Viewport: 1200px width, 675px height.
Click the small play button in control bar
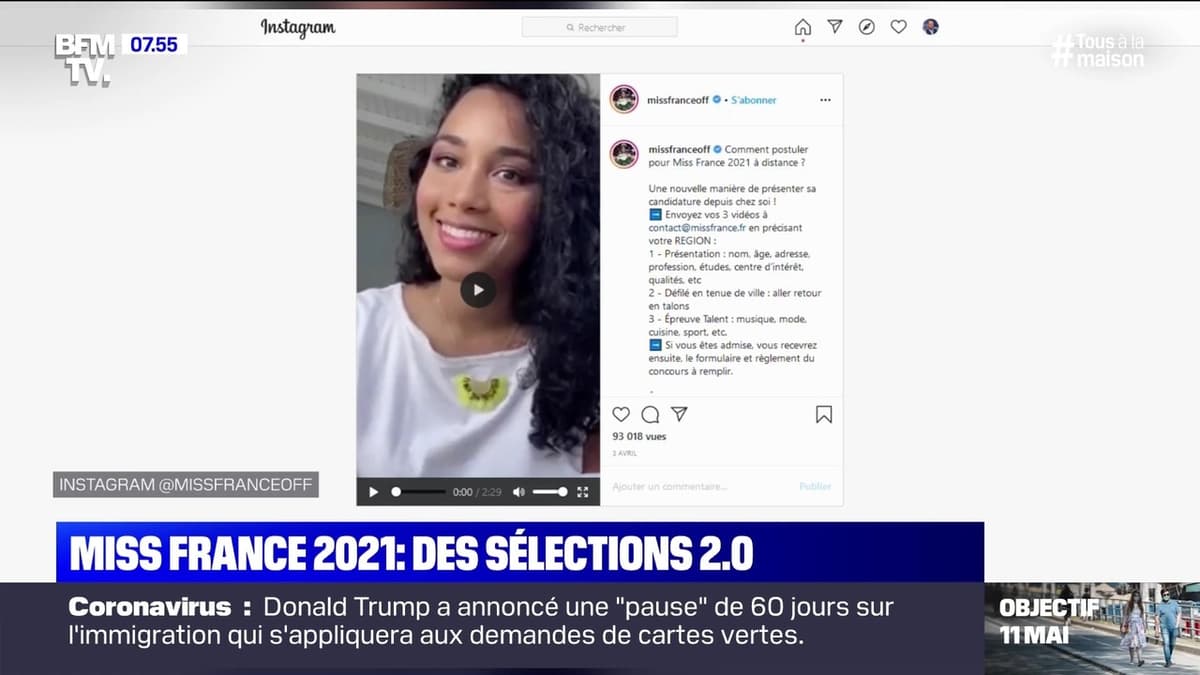(x=374, y=492)
